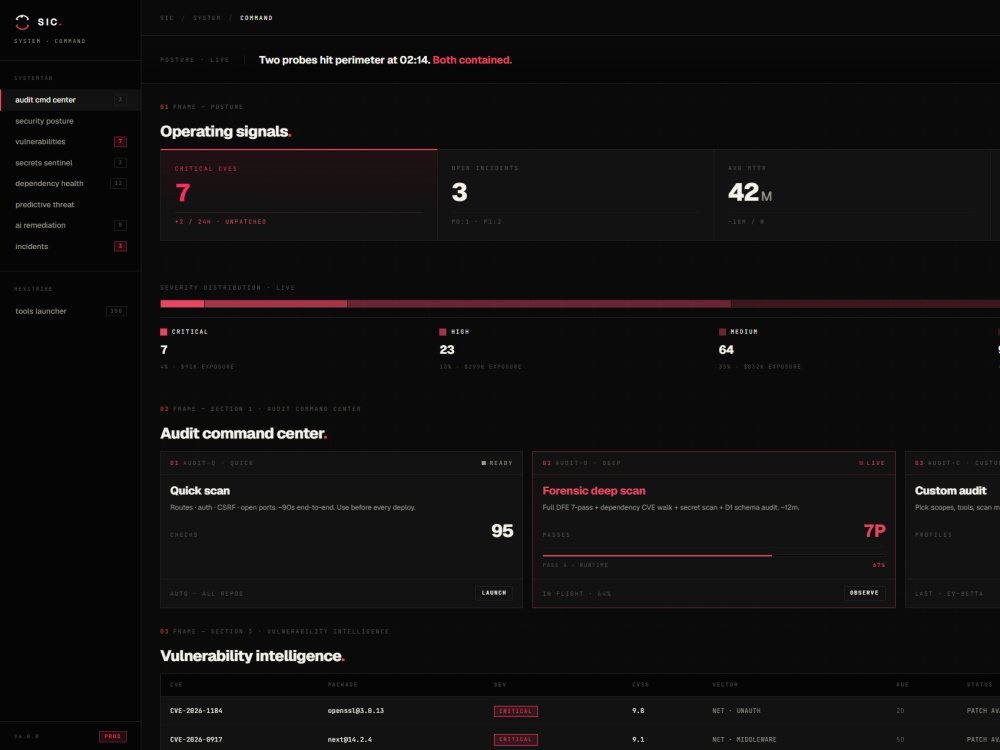Screen dimensions: 1000x750
Task: Click CVSS score 9.8
Action: point(638,710)
